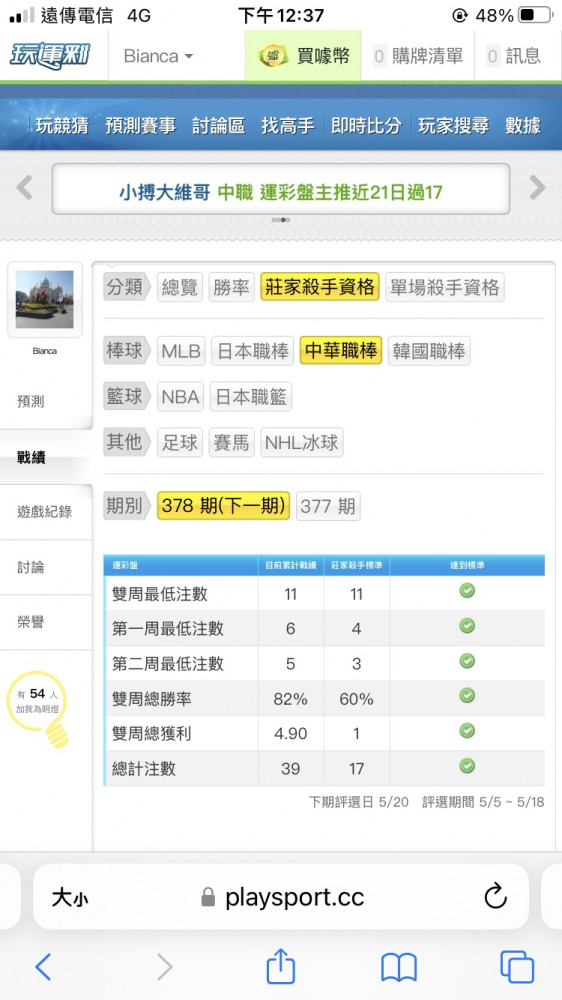Expand the Bianca account dropdown

(x=158, y=56)
